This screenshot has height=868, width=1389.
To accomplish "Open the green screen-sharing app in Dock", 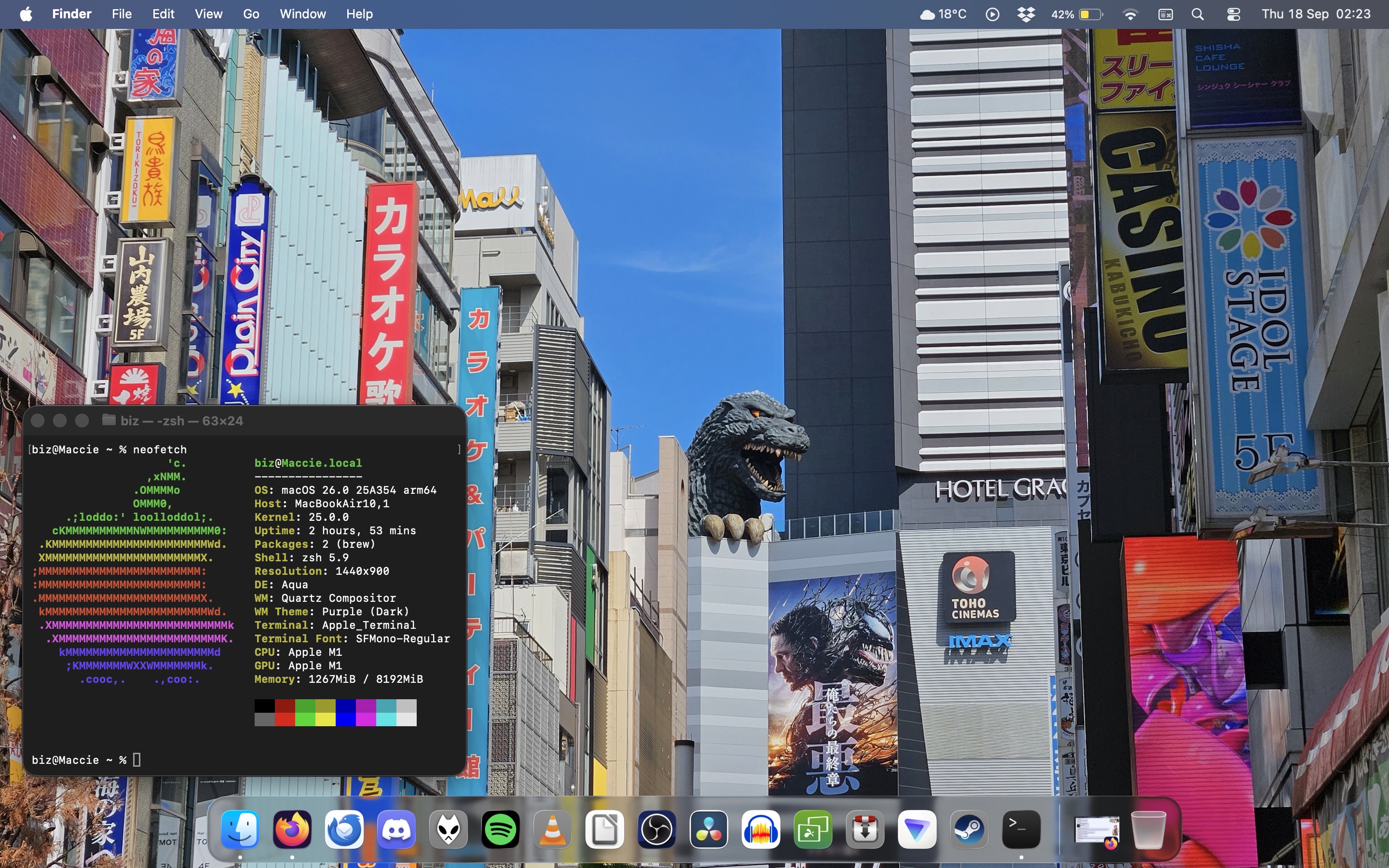I will tap(813, 829).
